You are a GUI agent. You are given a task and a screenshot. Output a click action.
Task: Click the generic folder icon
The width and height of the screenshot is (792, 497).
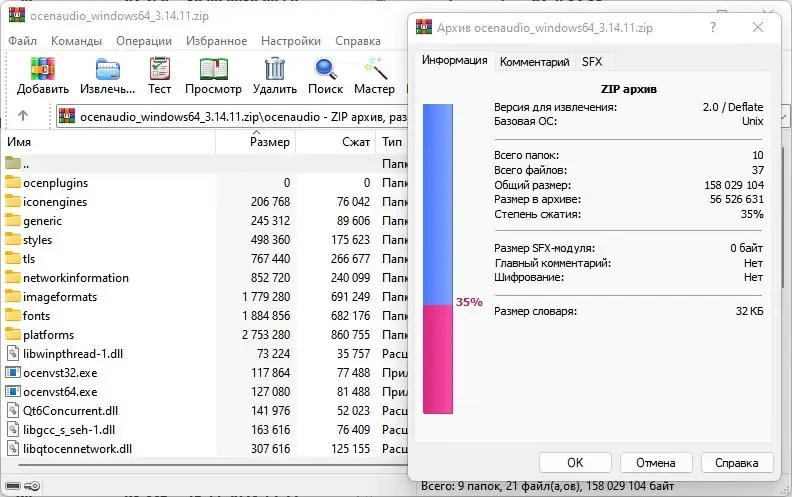tap(13, 221)
